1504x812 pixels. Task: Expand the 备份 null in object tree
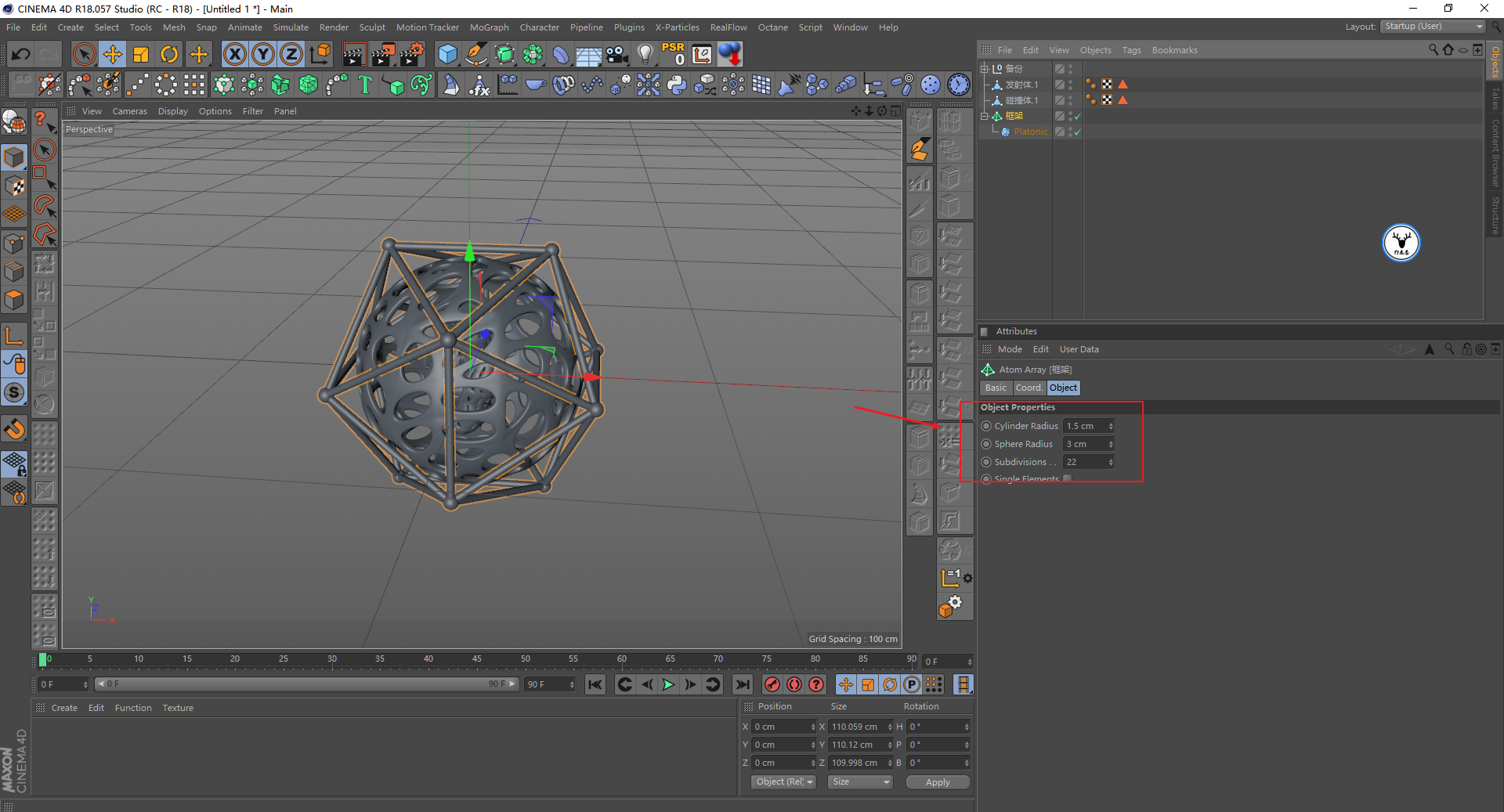tap(985, 69)
